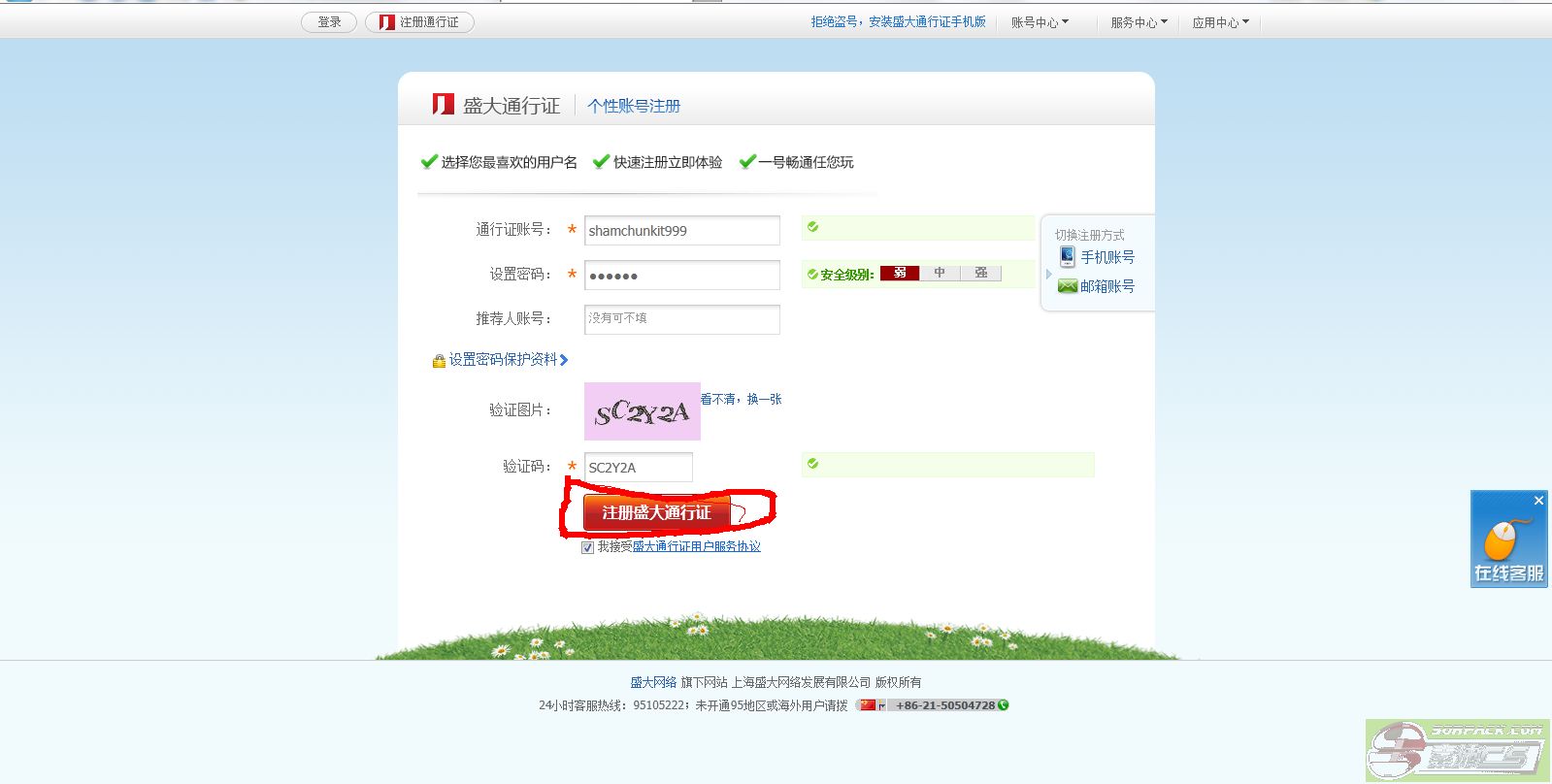
Task: Expand 设置密码保护资料 section
Action: [x=503, y=360]
